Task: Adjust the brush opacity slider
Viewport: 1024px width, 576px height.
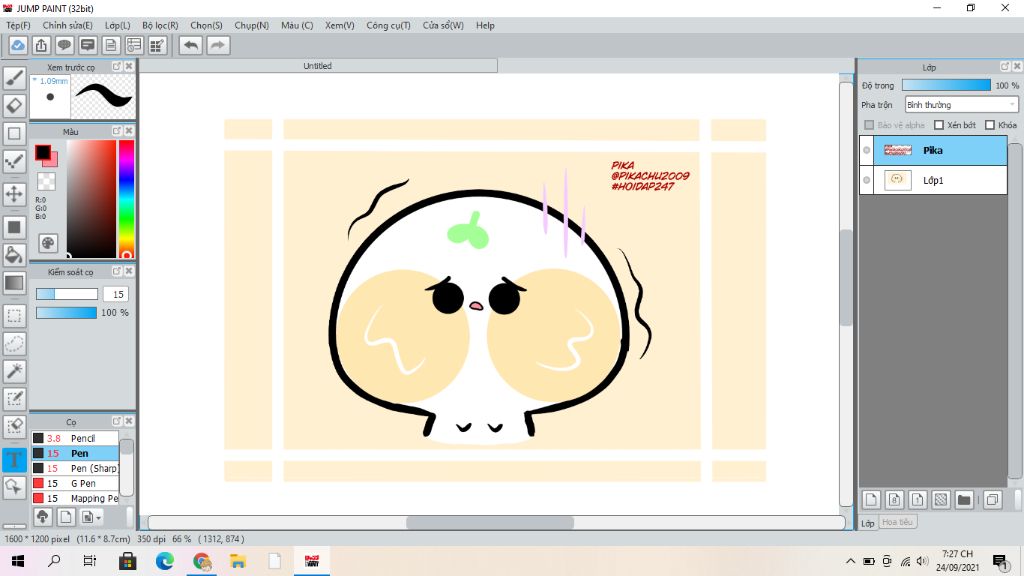Action: click(66, 313)
